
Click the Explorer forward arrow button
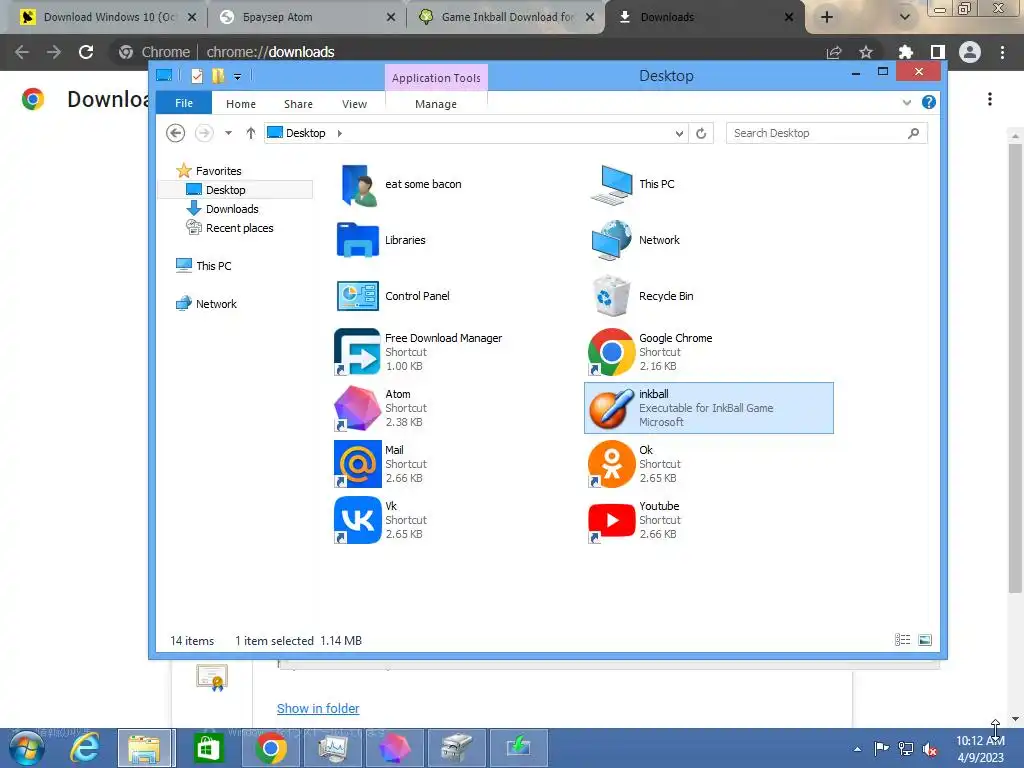click(204, 133)
